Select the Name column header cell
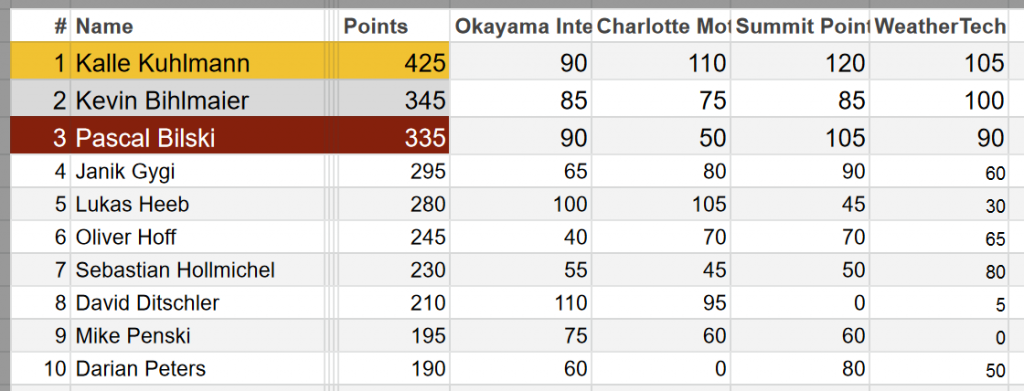 [x=197, y=26]
